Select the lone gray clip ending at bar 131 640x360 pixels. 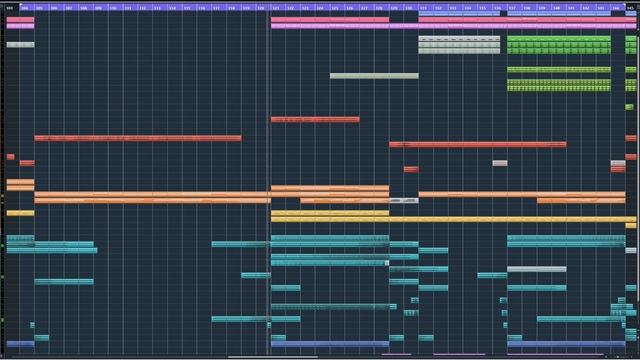tap(374, 76)
